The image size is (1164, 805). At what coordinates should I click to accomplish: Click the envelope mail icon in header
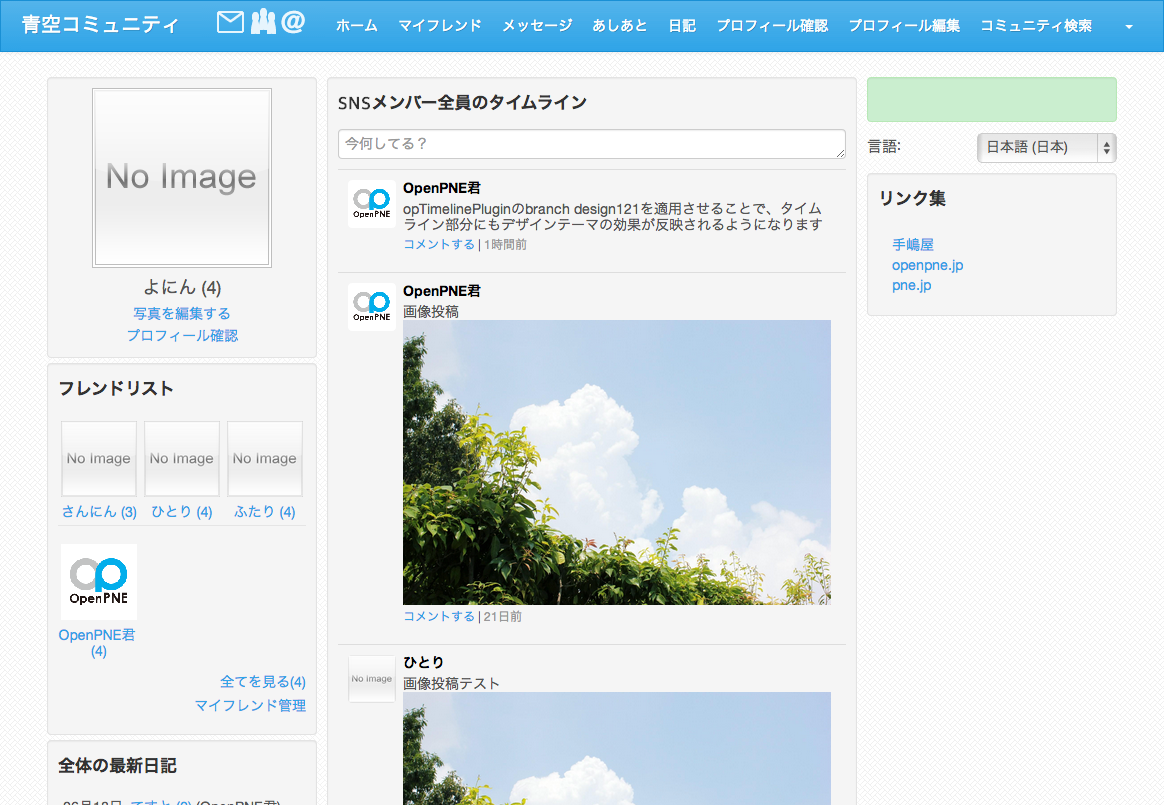coord(230,22)
